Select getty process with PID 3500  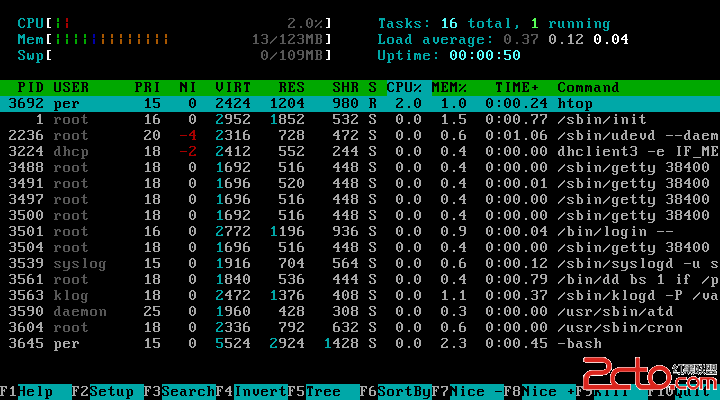pos(360,215)
